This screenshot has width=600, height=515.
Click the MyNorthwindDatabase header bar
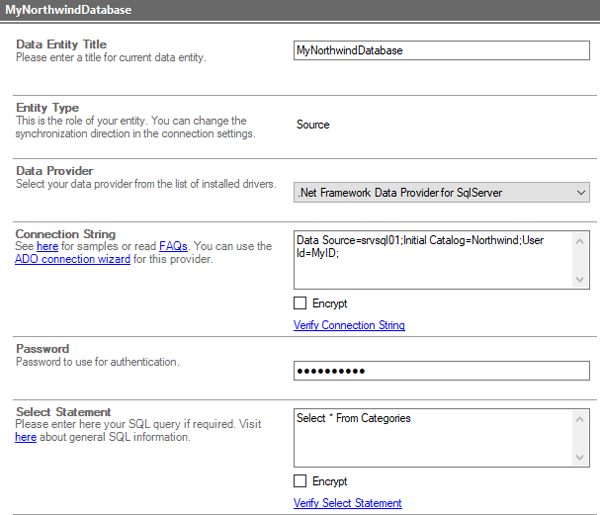click(300, 10)
